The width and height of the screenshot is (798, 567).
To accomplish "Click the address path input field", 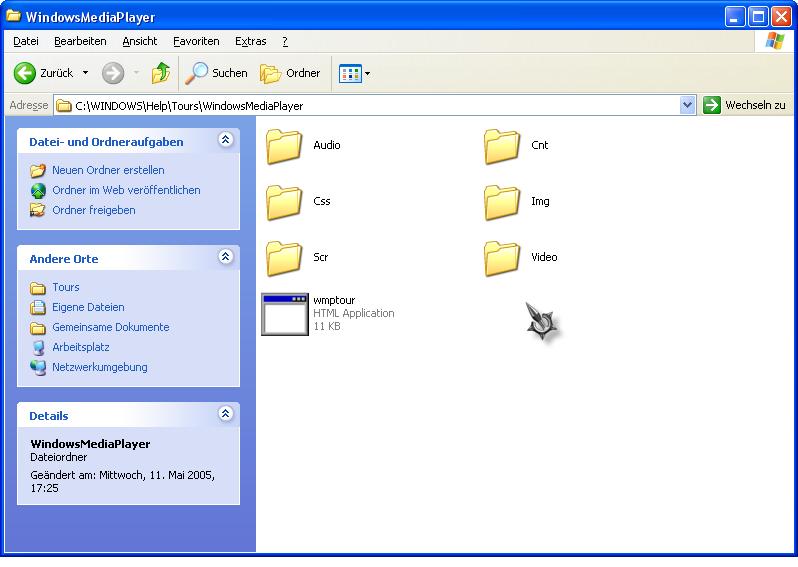I will tap(370, 105).
